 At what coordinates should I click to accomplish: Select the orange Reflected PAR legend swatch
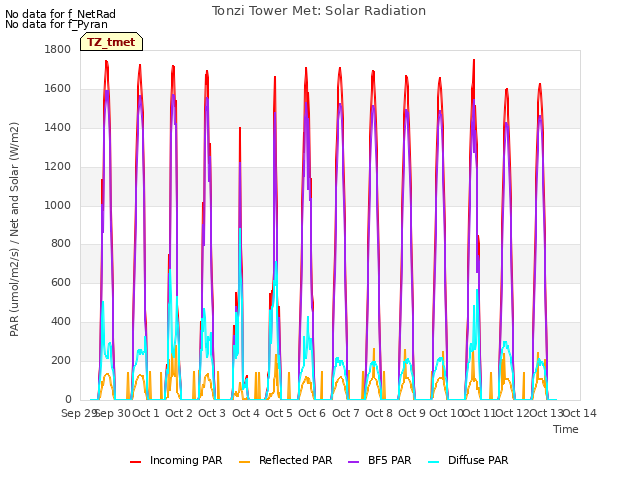pos(244,462)
